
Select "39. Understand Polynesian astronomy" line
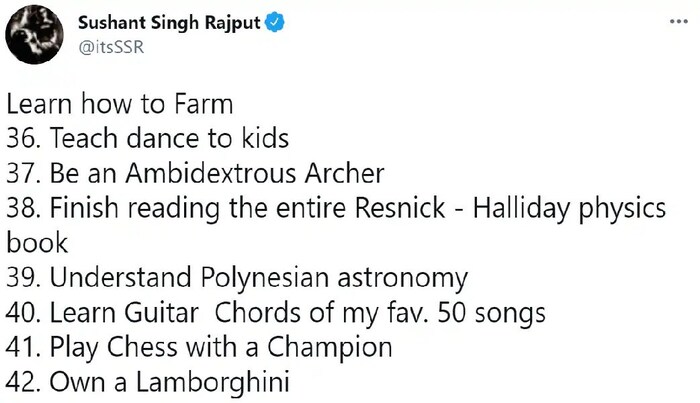[x=237, y=277]
